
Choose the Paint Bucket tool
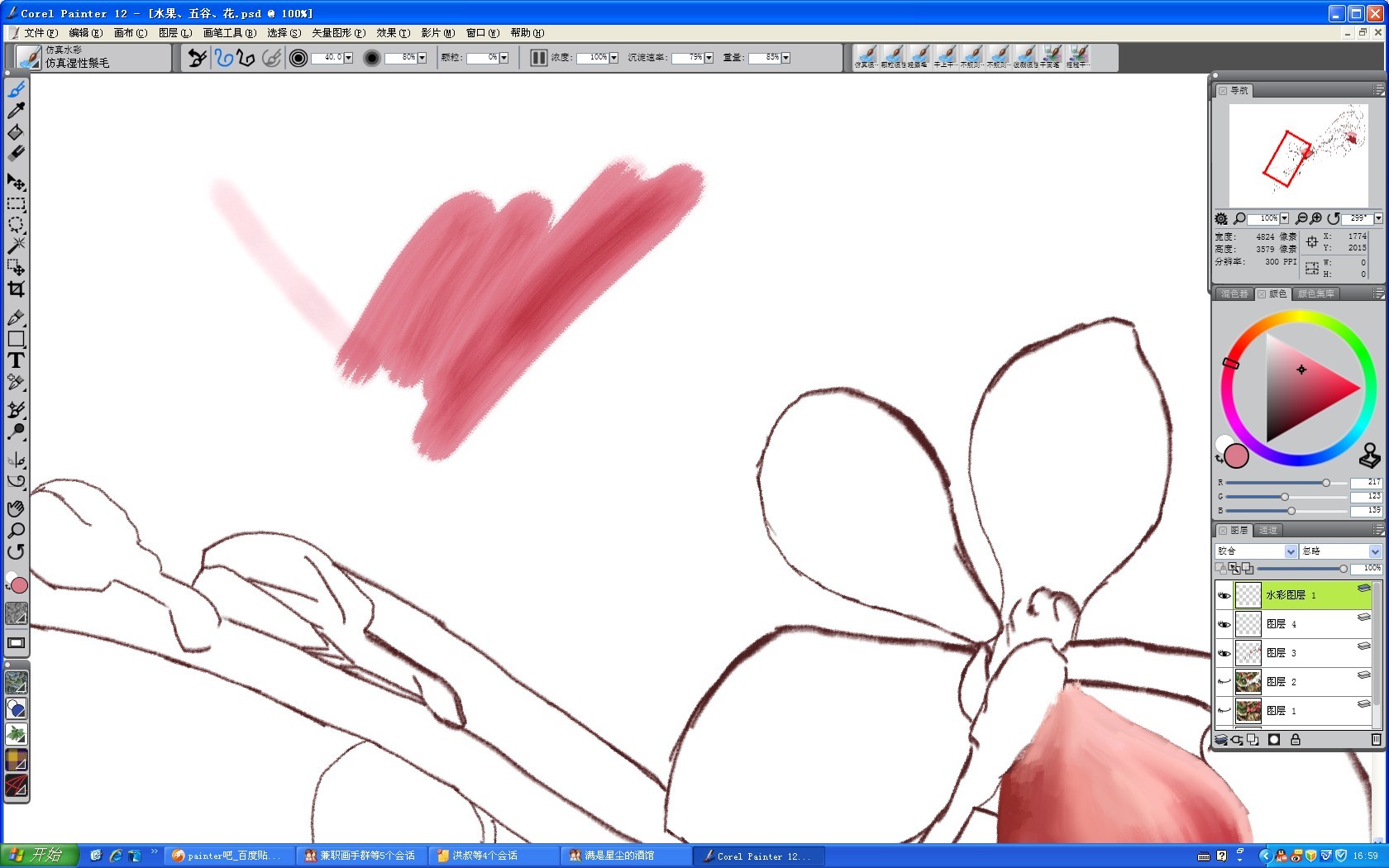[17, 132]
